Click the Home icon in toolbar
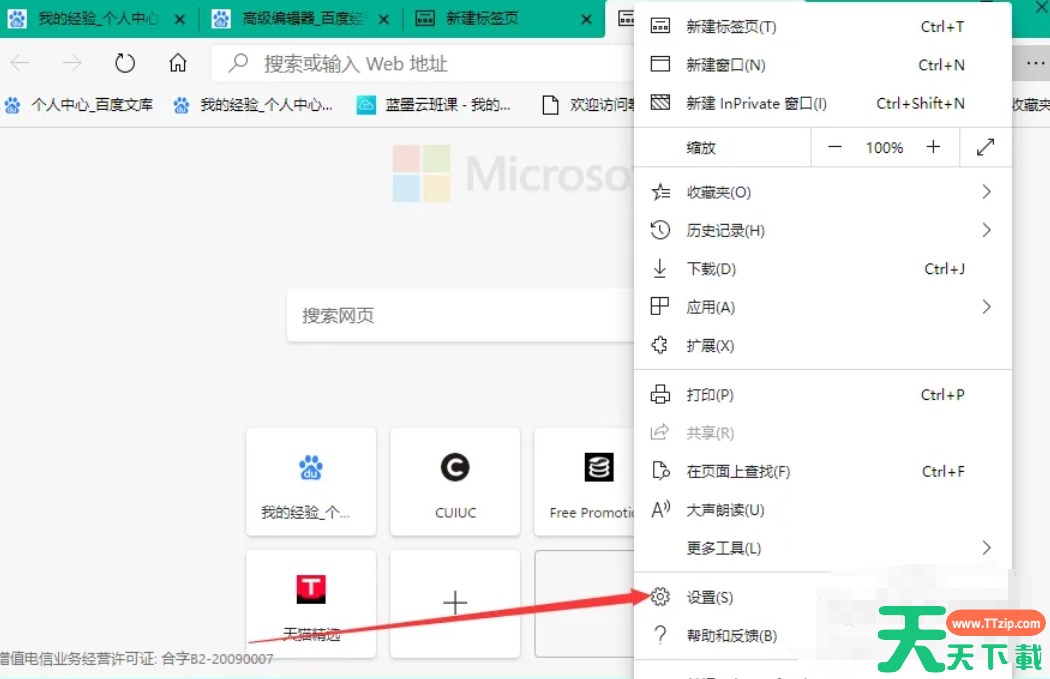This screenshot has width=1050, height=679. pyautogui.click(x=178, y=64)
